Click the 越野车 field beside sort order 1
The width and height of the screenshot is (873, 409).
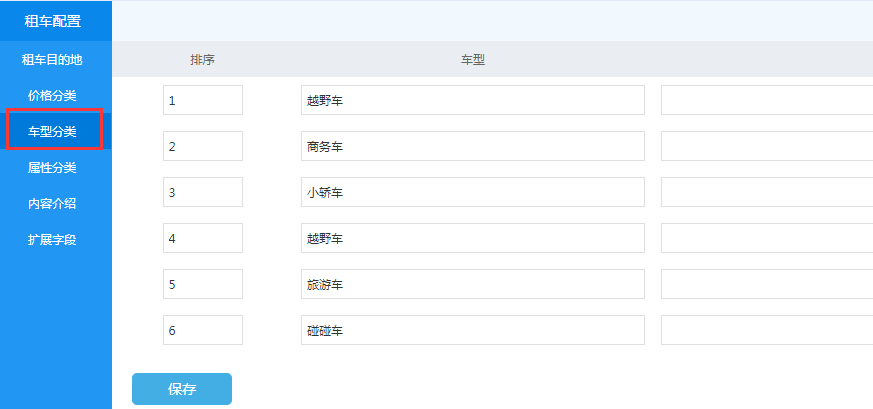coord(472,100)
